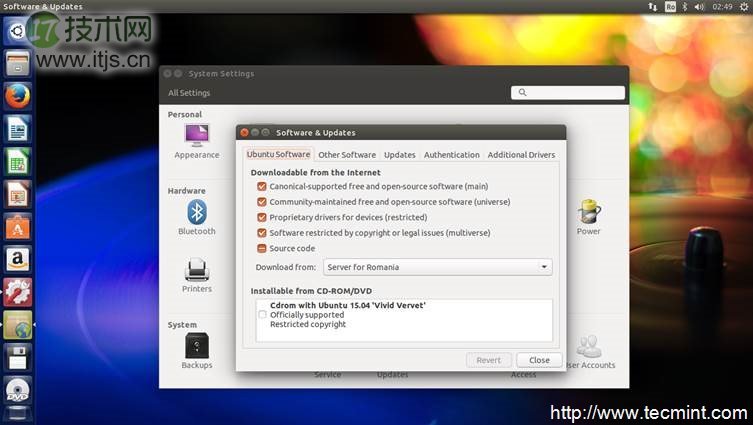Switch to the Other Software tab
The width and height of the screenshot is (753, 425).
[x=347, y=155]
